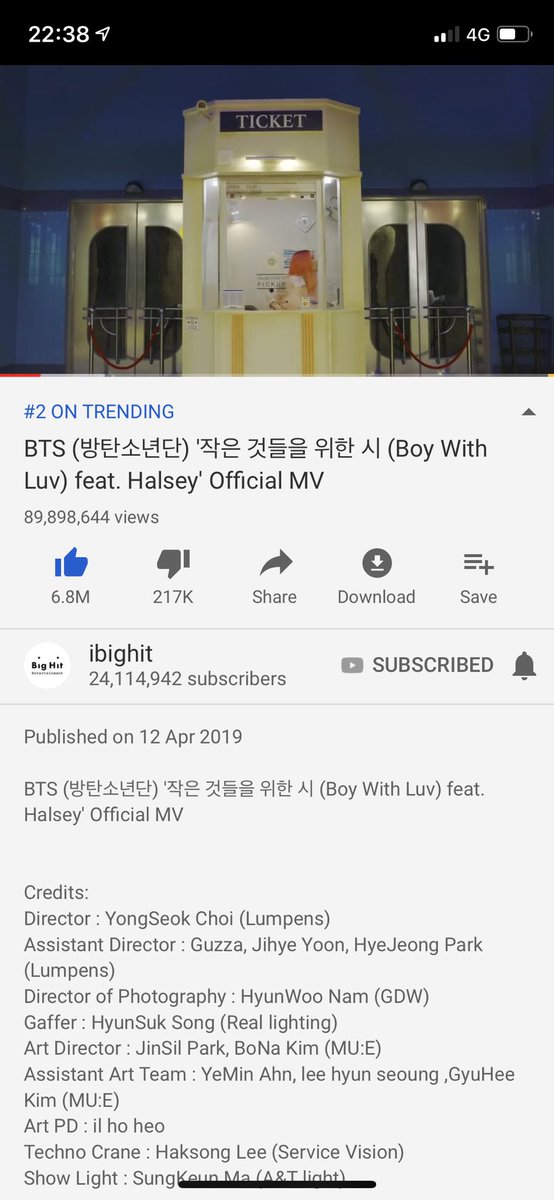This screenshot has width=554, height=1200.
Task: Tap the Save to playlist icon
Action: tap(478, 564)
